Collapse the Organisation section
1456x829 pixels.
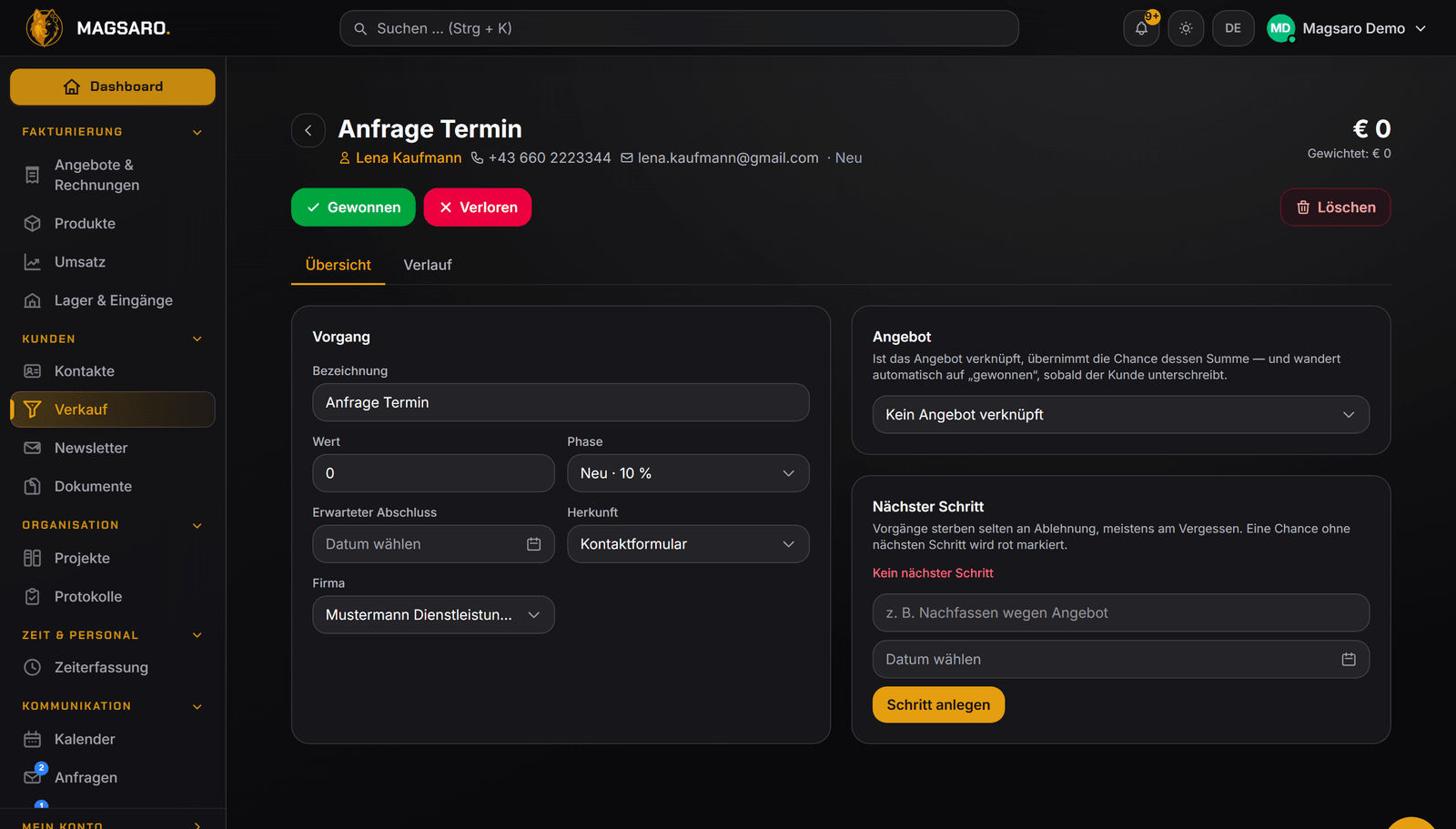[113, 525]
